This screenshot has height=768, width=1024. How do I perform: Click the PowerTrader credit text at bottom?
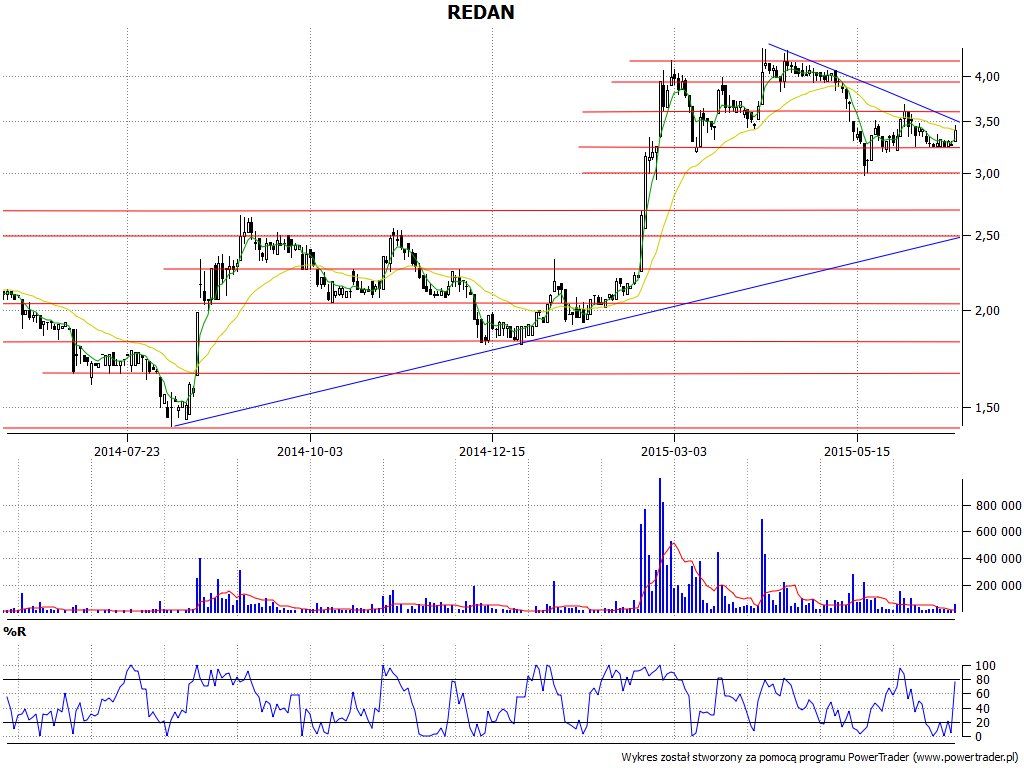[x=820, y=757]
